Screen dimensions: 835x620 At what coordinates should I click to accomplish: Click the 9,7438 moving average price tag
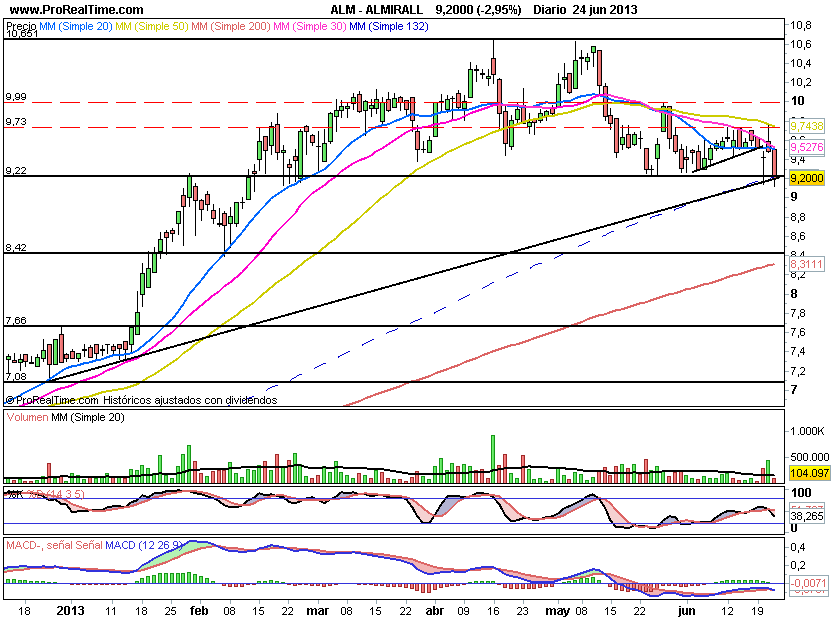[x=806, y=126]
